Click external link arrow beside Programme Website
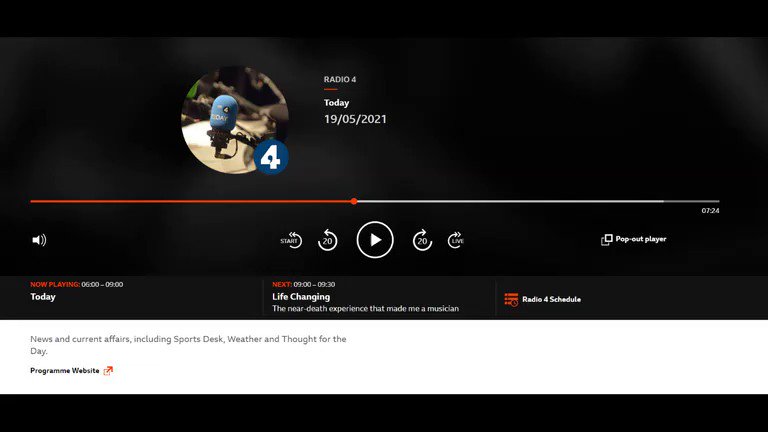 click(x=108, y=370)
